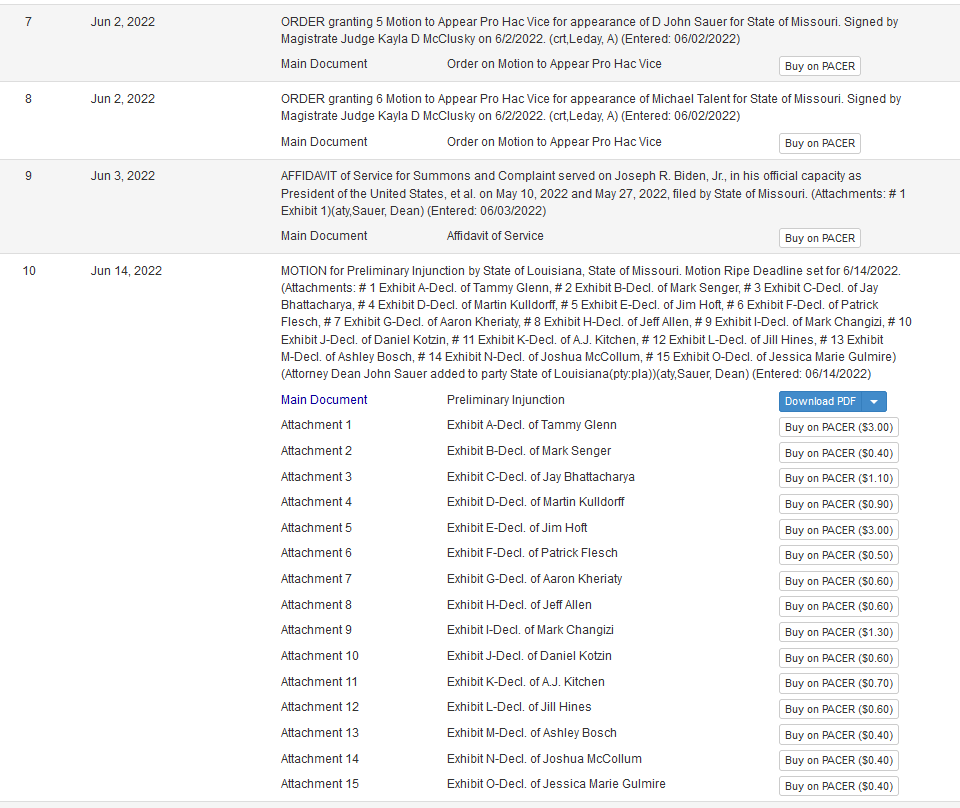Click docket entry number 7
The width and height of the screenshot is (960, 808).
[x=28, y=22]
